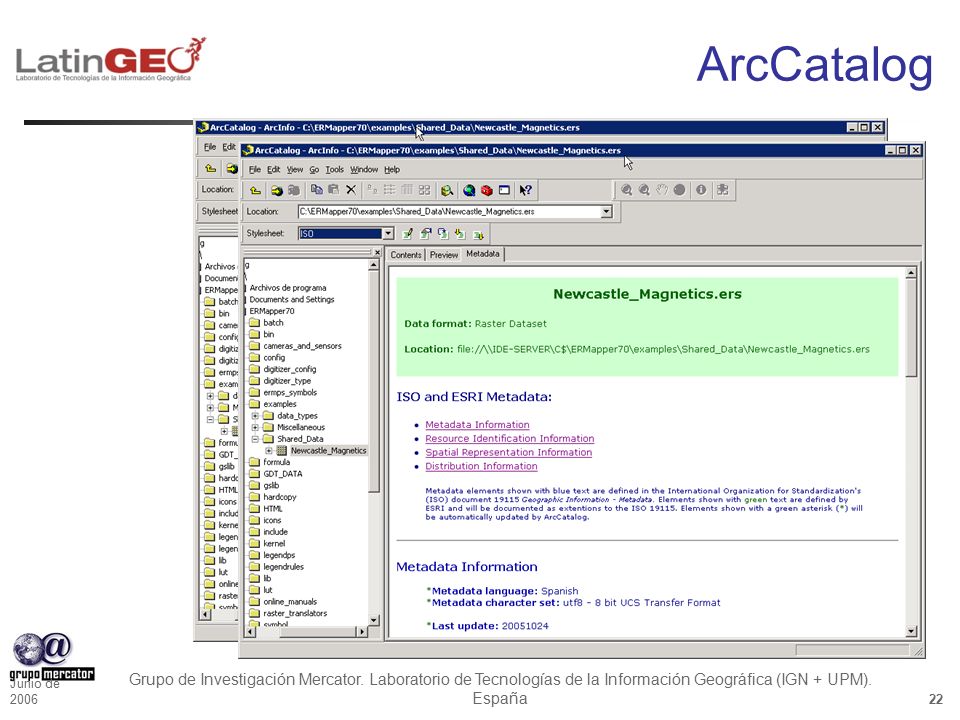Select the Zoom Out geography tool
Viewport: 960px width, 720px height.
pos(644,190)
